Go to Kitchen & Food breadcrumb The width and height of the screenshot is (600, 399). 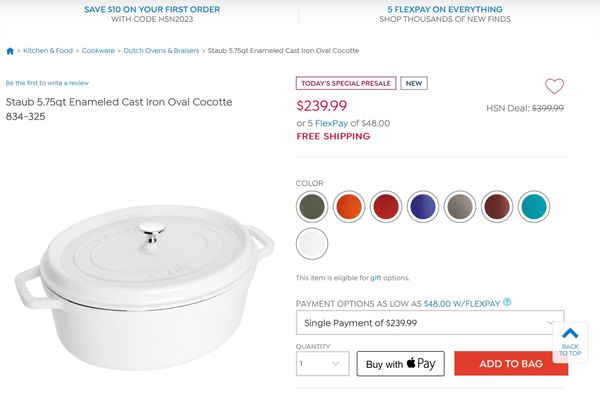click(x=48, y=50)
